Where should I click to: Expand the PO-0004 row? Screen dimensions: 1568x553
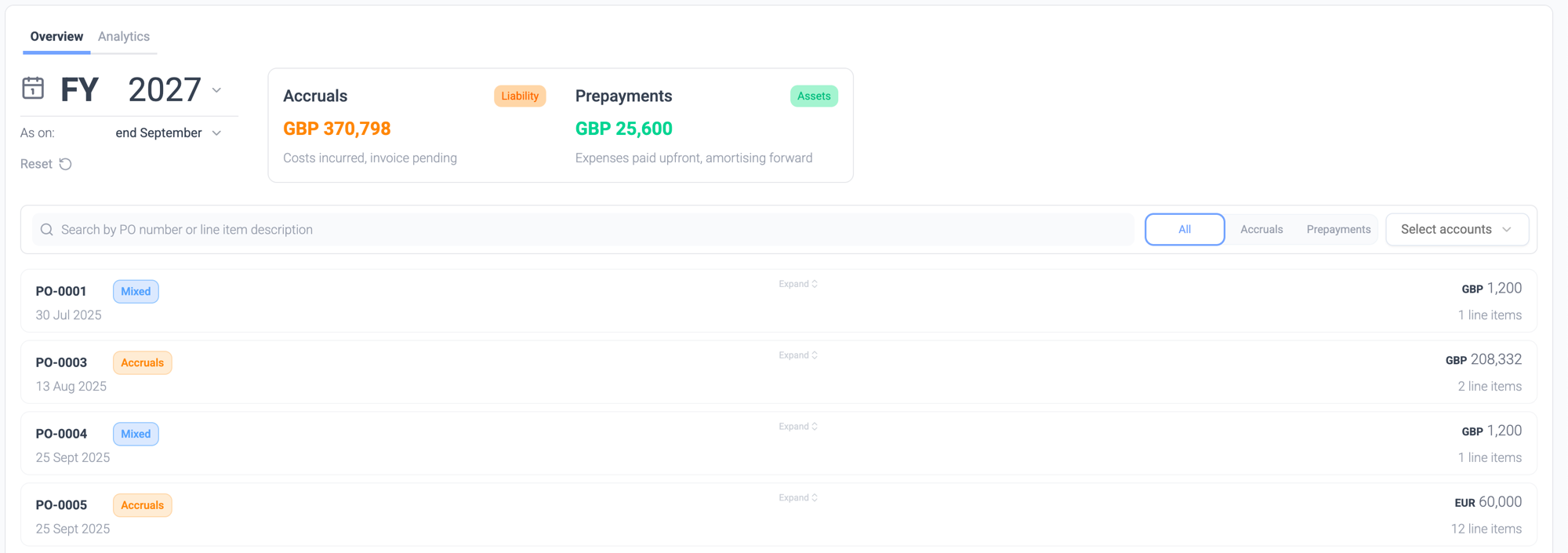pyautogui.click(x=798, y=427)
